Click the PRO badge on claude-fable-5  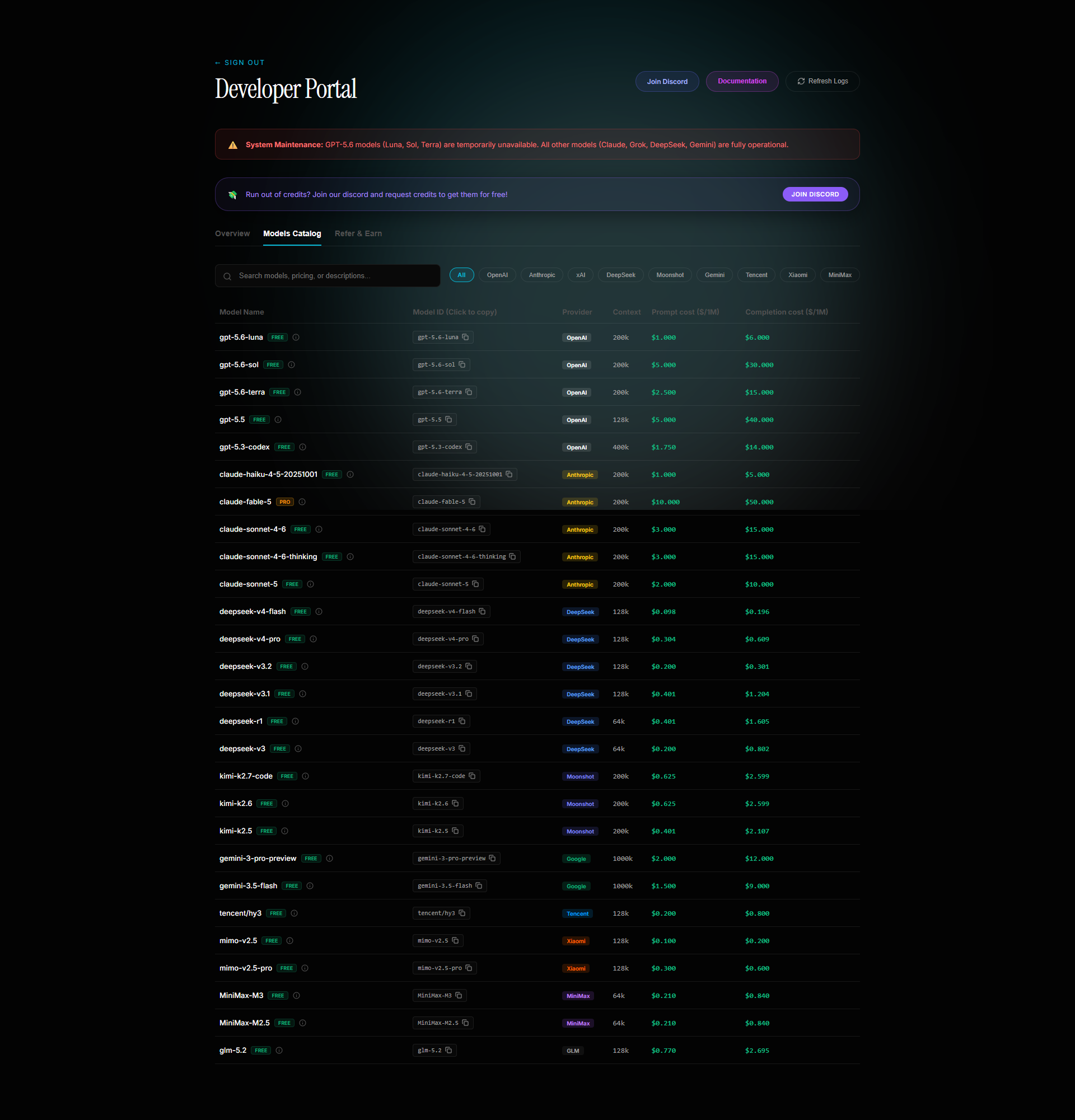pyautogui.click(x=284, y=502)
